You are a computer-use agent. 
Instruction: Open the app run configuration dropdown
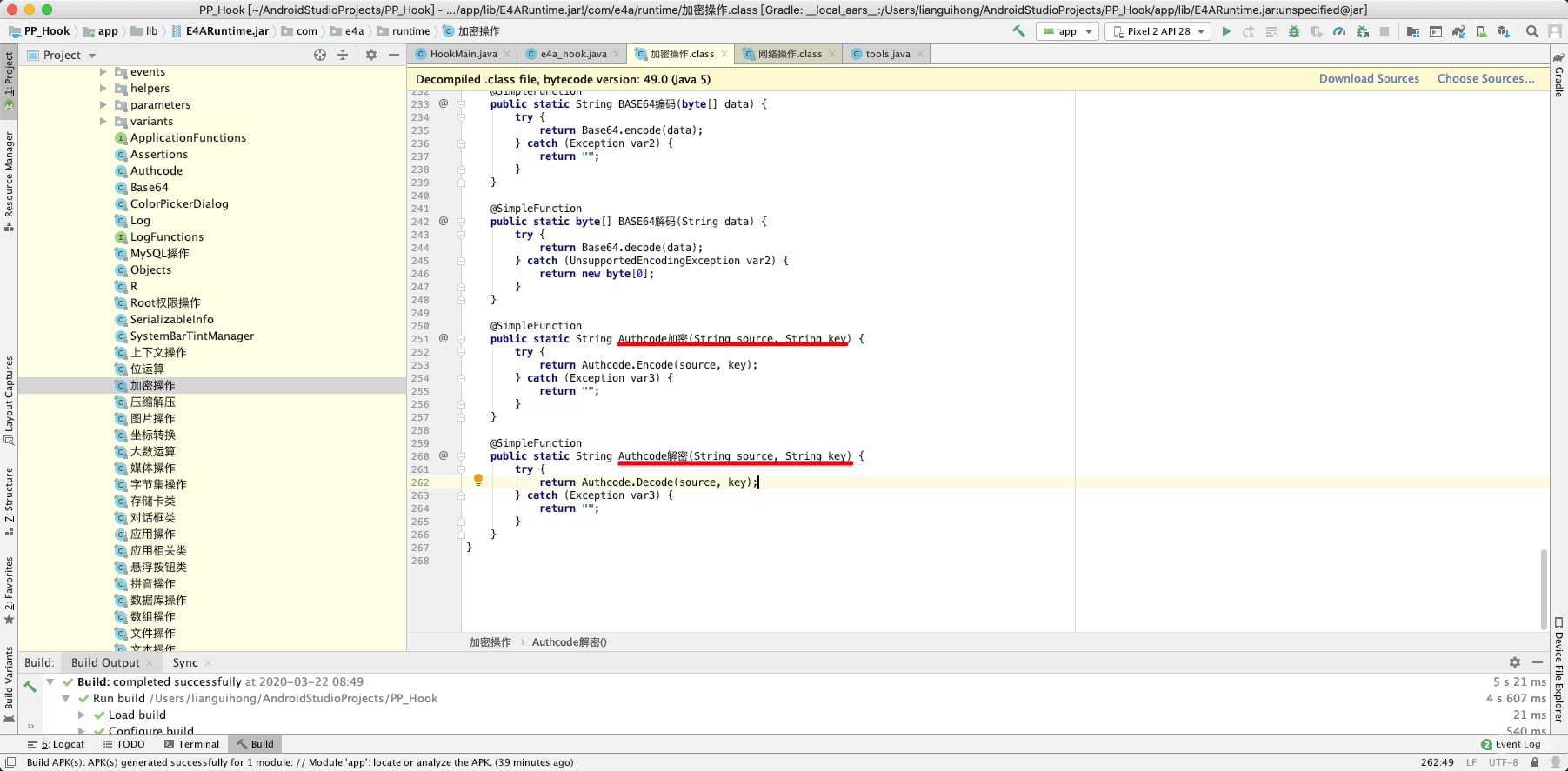pos(1067,31)
